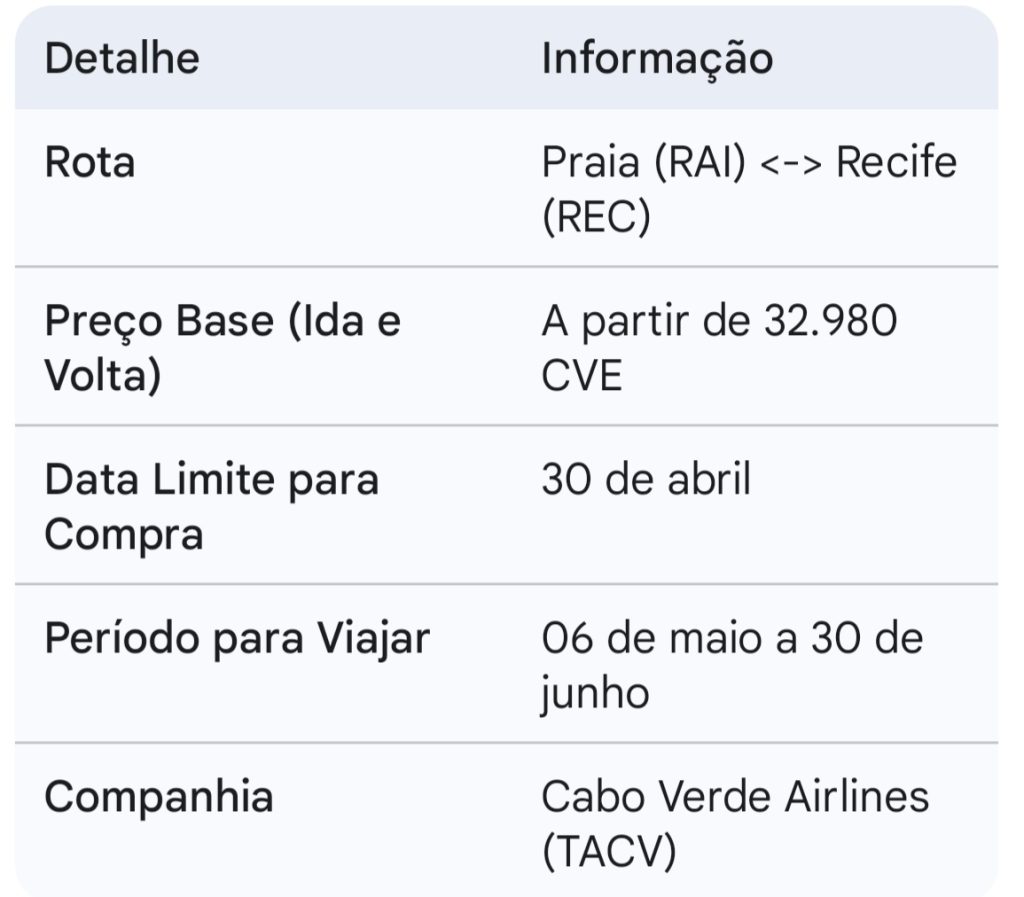This screenshot has width=1024, height=897.
Task: Select the "30 de abril" deadline value
Action: point(646,480)
